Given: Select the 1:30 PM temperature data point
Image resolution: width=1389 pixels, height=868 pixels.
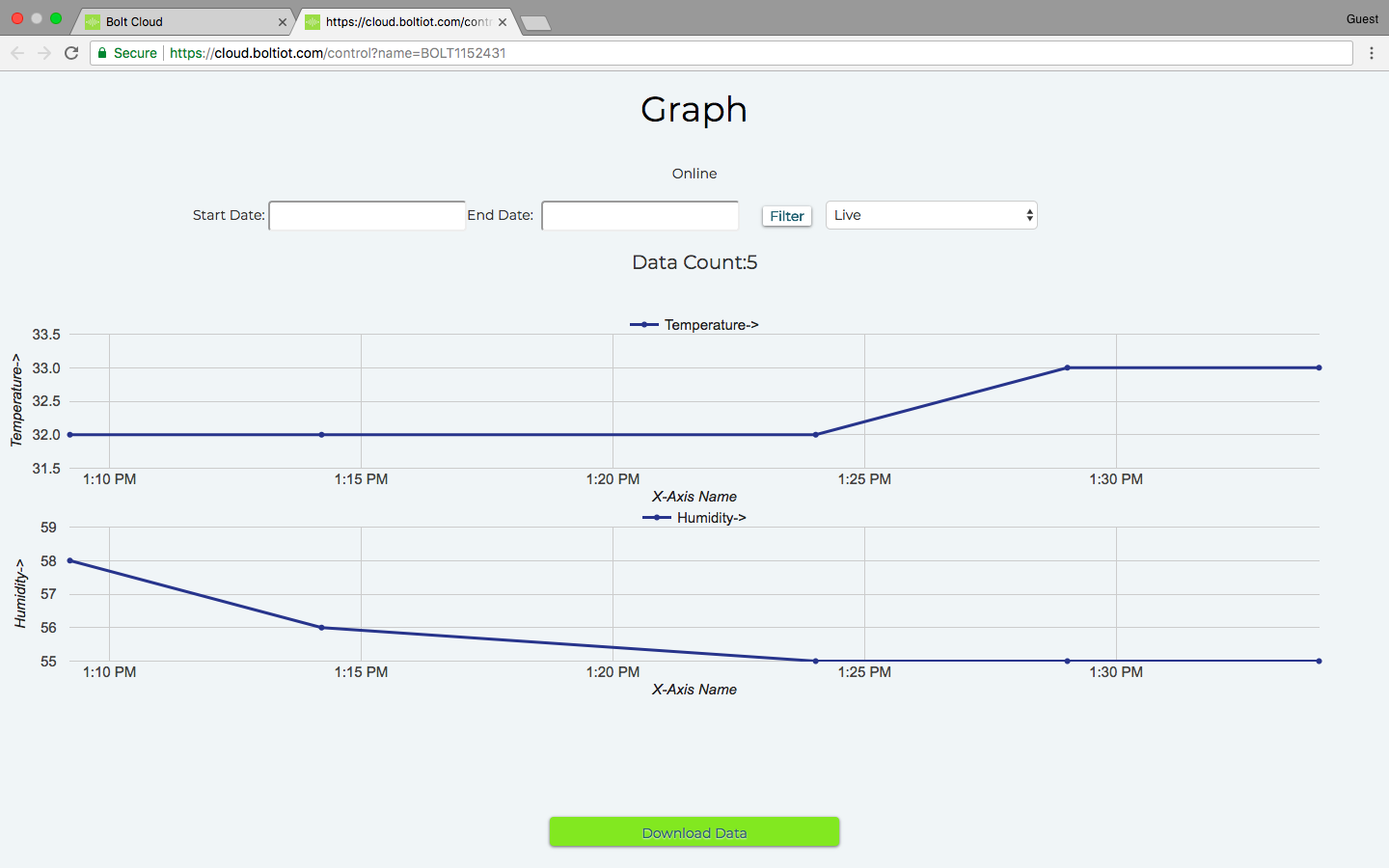Looking at the screenshot, I should 1066,367.
